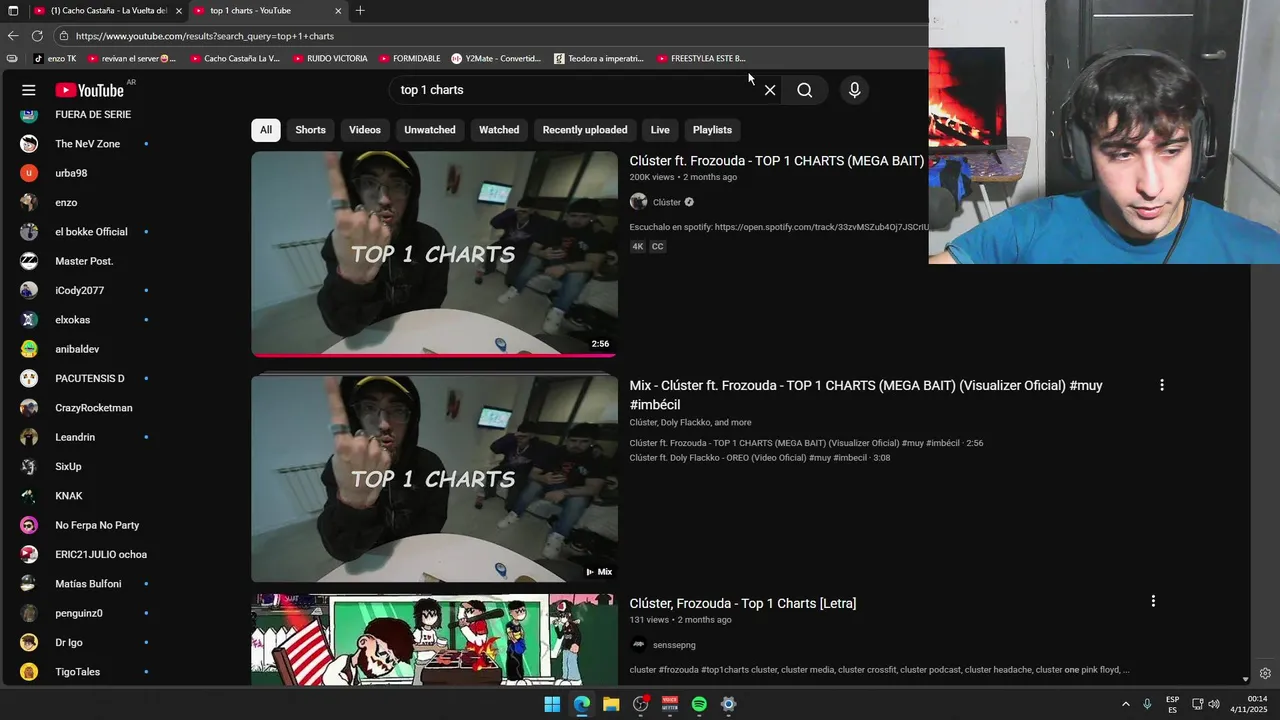Open the Teodora a imperatri... bookmark

(599, 59)
